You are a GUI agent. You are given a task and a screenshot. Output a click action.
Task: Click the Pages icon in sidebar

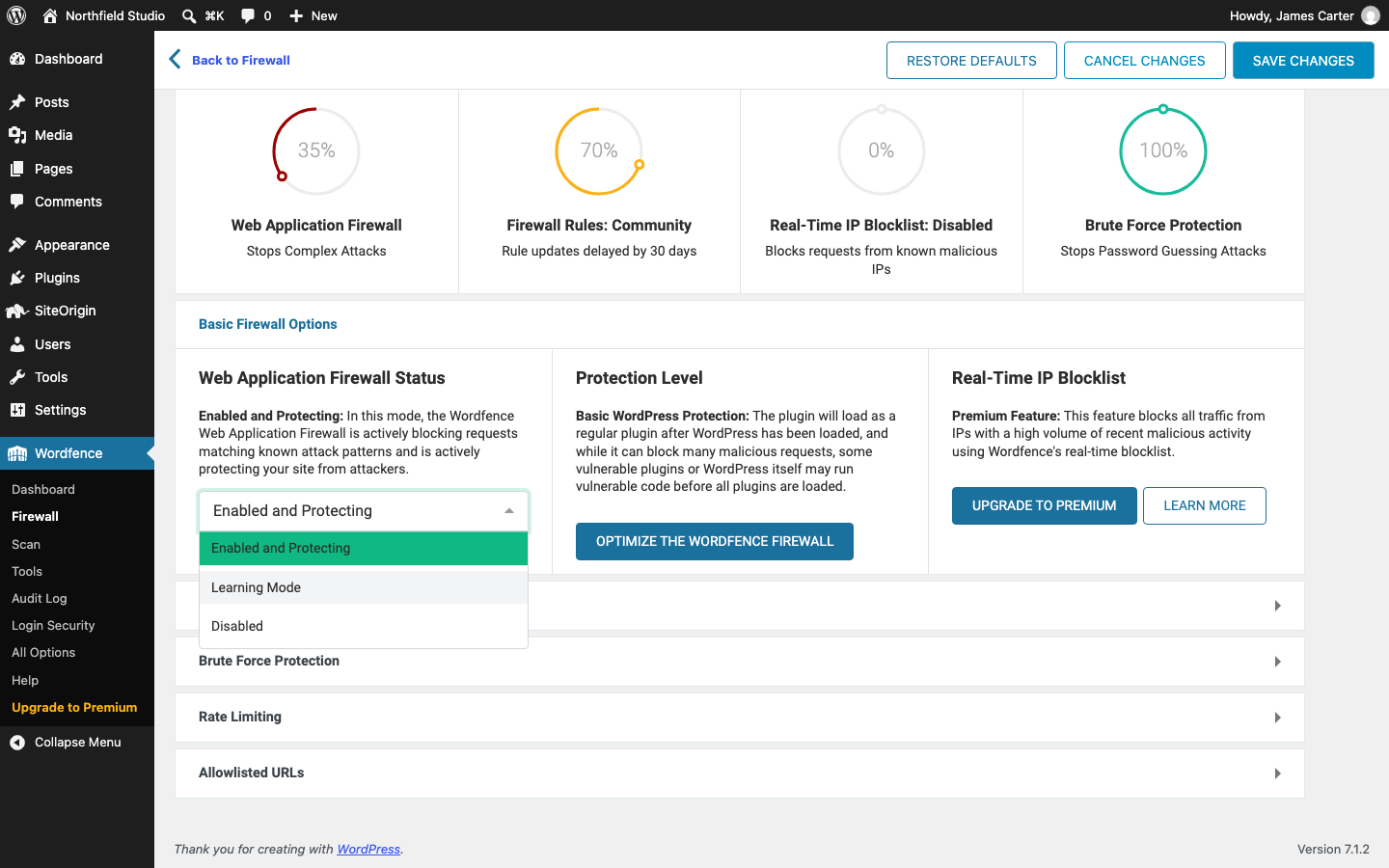(17, 169)
